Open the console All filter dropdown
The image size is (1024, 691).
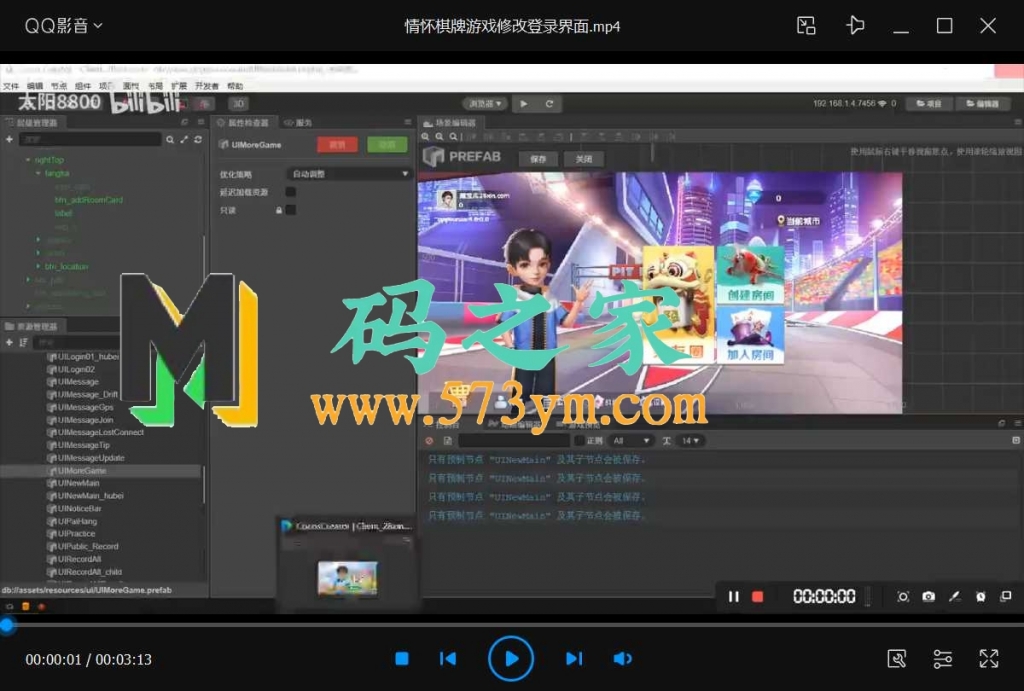[x=631, y=441]
